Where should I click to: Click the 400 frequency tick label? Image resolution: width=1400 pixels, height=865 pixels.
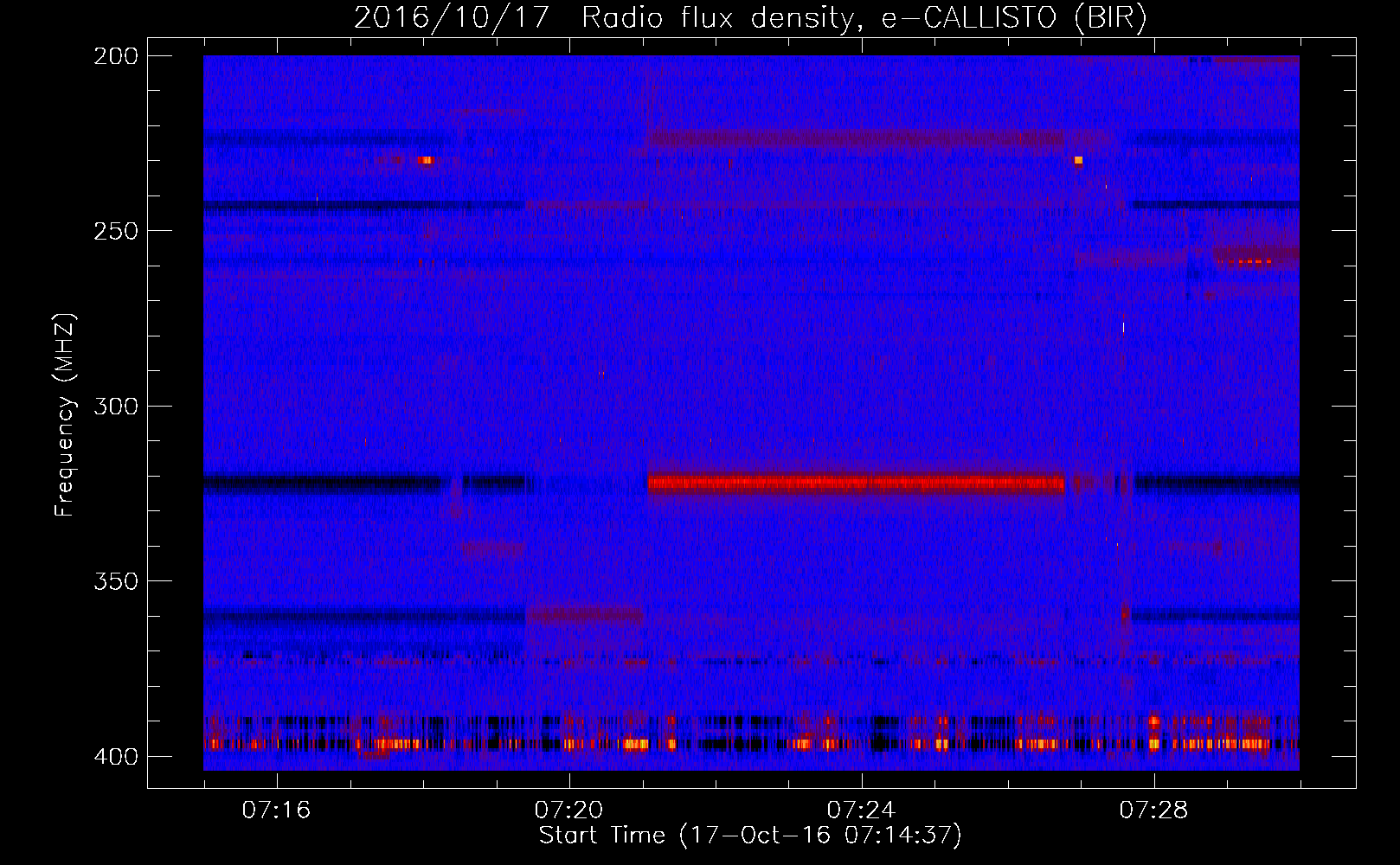pyautogui.click(x=116, y=757)
